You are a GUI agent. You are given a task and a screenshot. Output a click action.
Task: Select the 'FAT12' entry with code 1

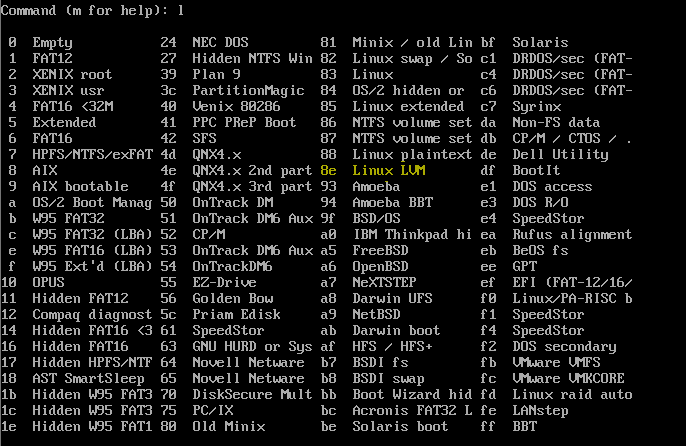(x=52, y=58)
